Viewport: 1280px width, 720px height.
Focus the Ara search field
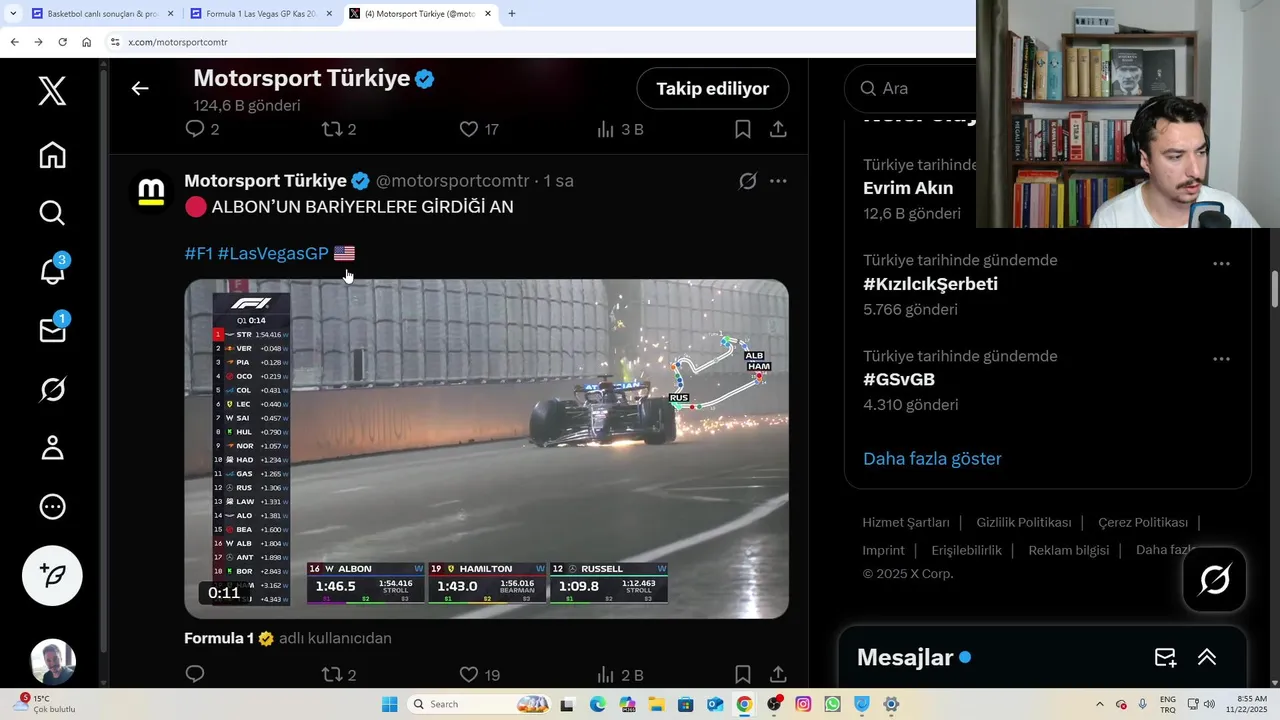(x=910, y=88)
